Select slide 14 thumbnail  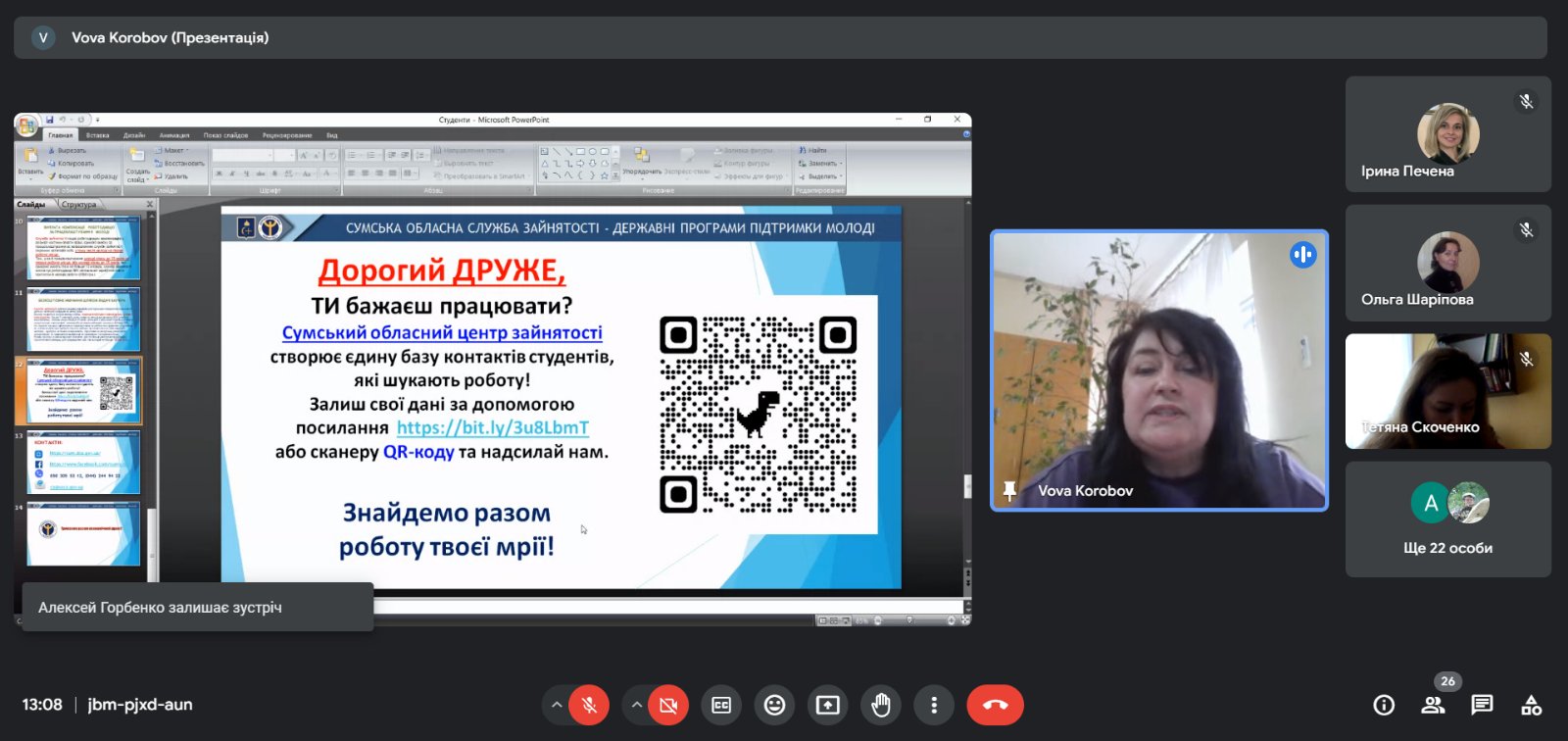tap(83, 534)
